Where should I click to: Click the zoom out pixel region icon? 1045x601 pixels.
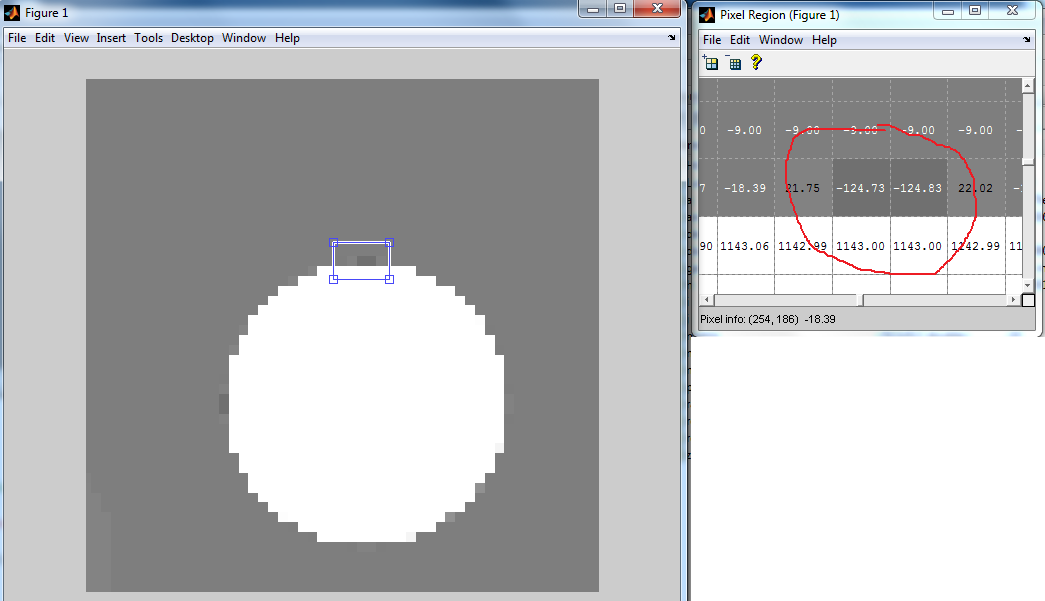pyautogui.click(x=735, y=63)
